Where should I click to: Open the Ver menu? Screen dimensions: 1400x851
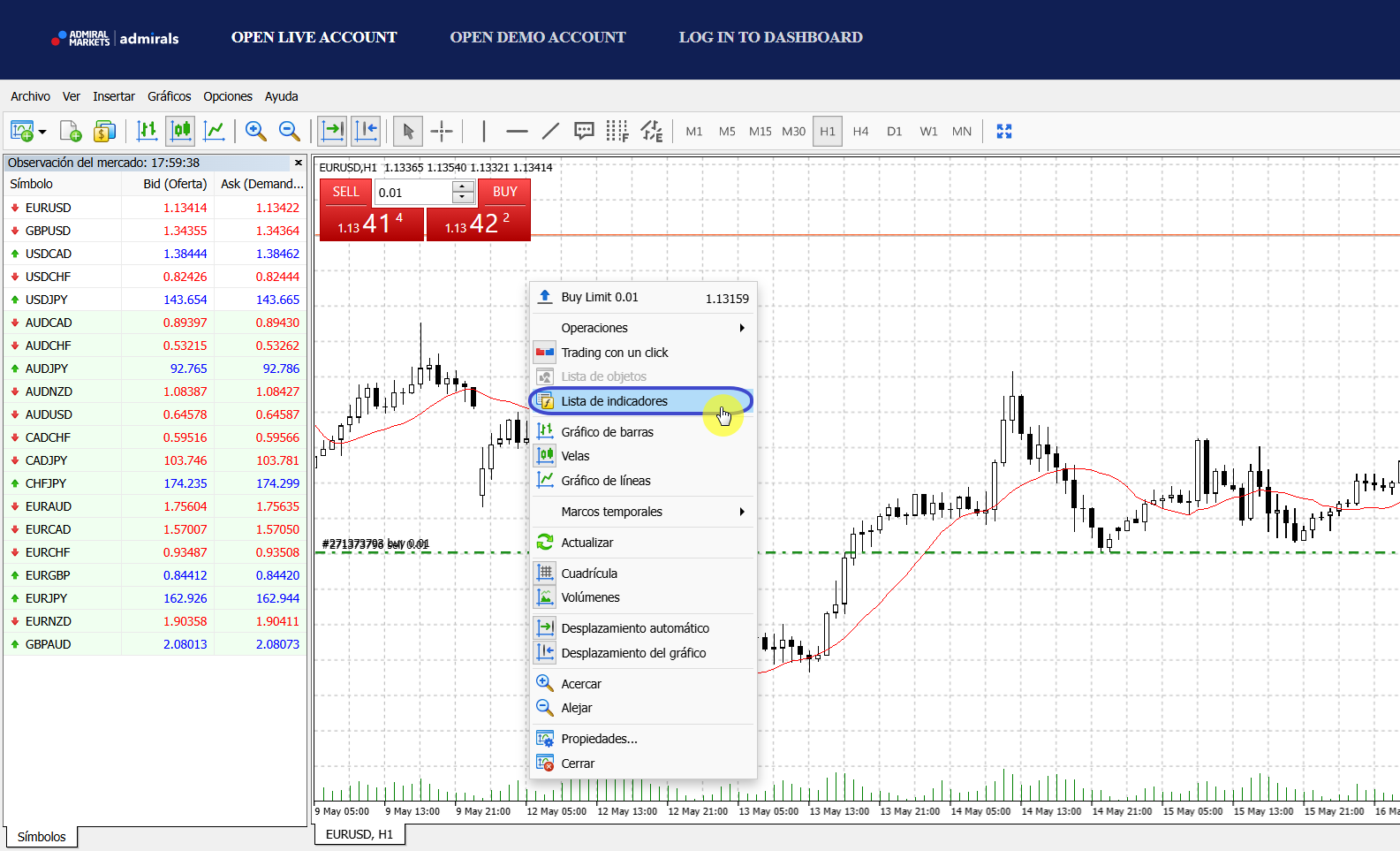(72, 96)
